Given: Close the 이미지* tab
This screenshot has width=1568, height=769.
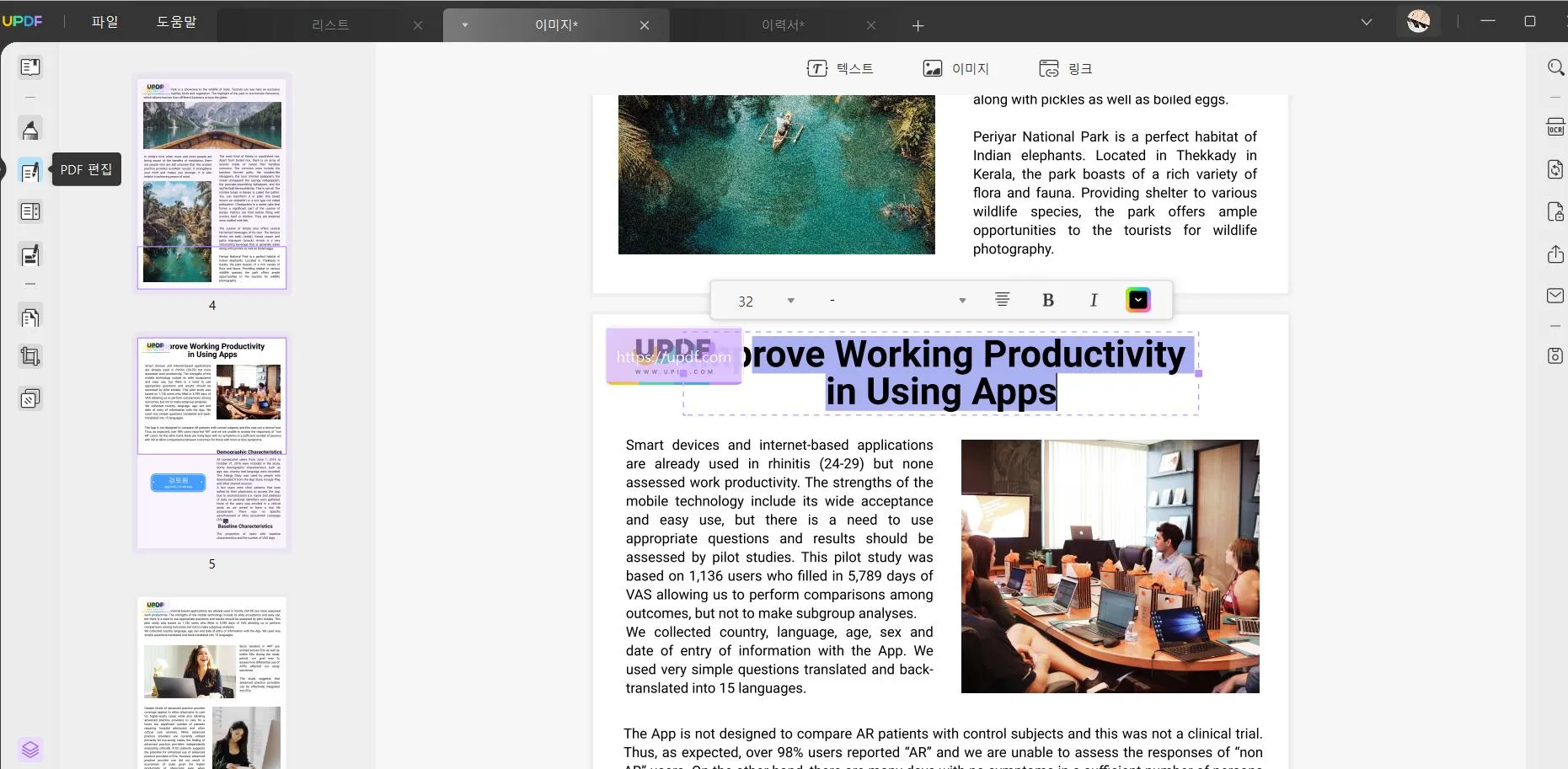Looking at the screenshot, I should [x=645, y=26].
